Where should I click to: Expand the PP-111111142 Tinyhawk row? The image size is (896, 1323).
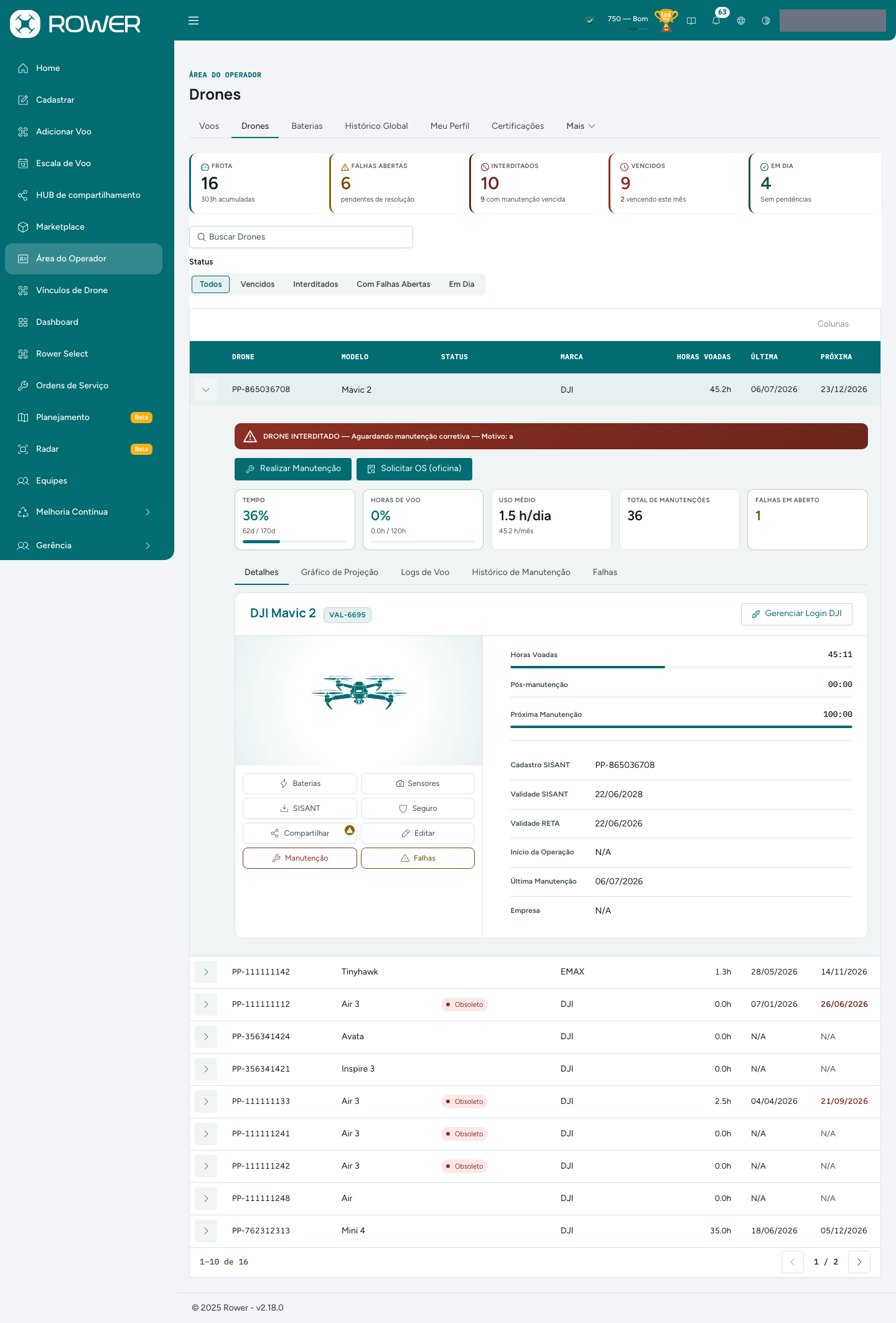tap(206, 972)
